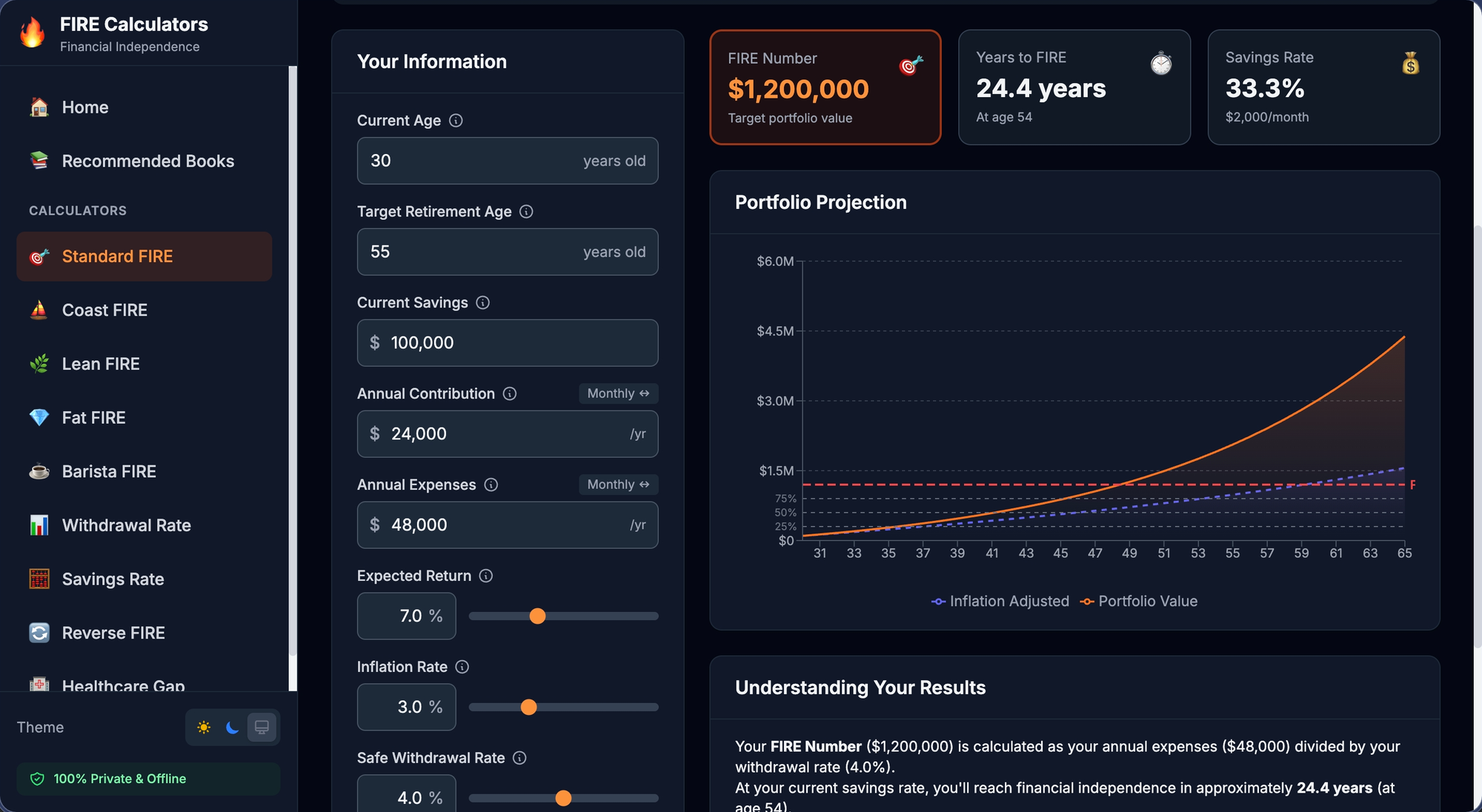Viewport: 1482px width, 812px height.
Task: Select the Coast FIRE sailboat icon
Action: click(40, 310)
